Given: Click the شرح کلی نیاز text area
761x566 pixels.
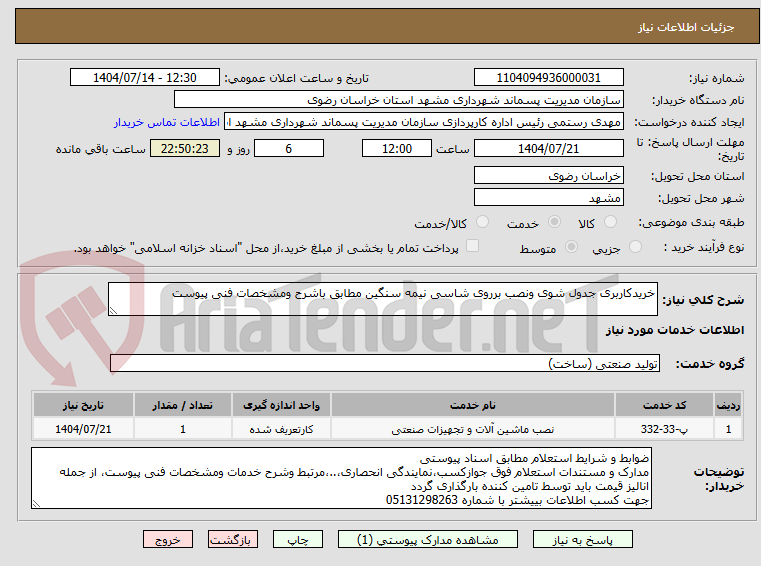Looking at the screenshot, I should [382, 299].
